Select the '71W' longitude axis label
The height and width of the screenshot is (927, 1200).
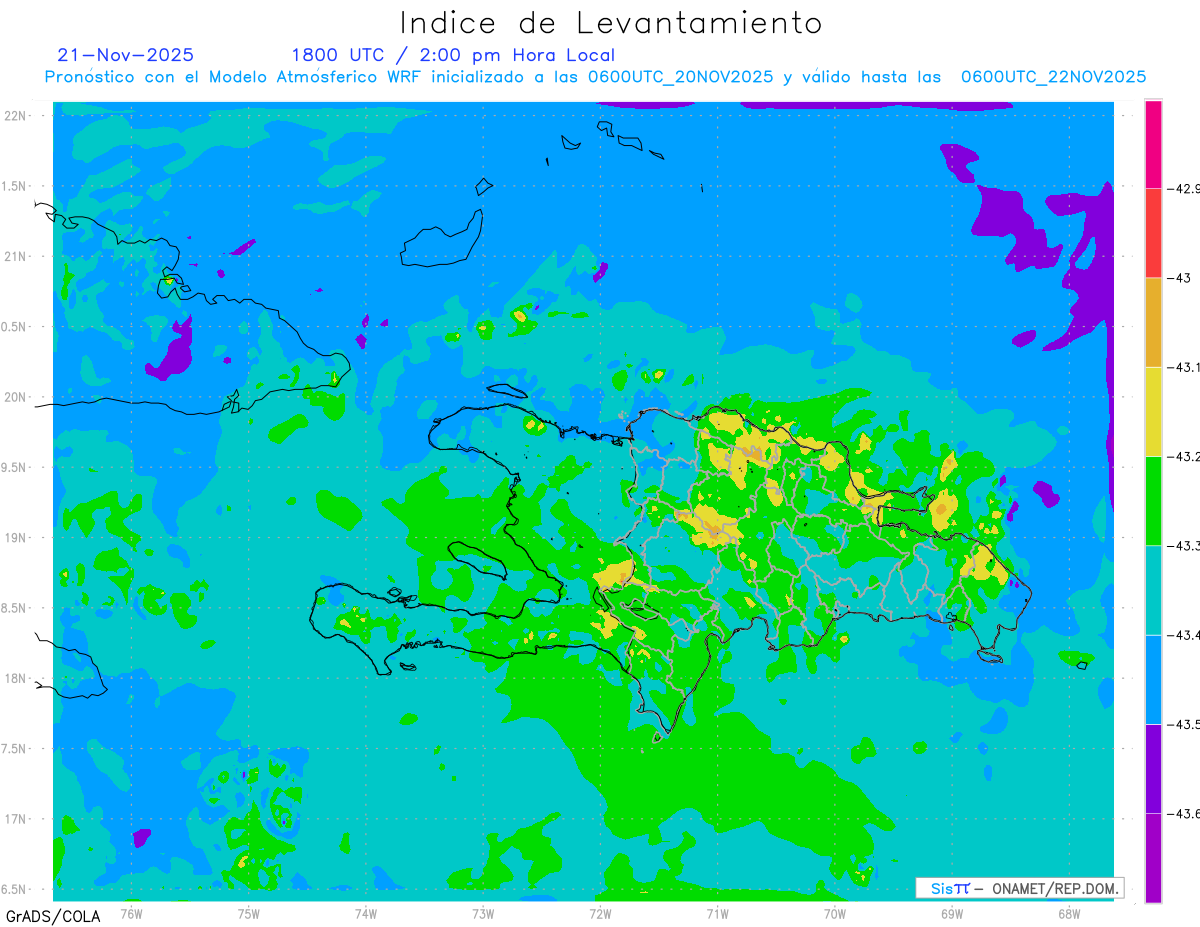[x=717, y=913]
